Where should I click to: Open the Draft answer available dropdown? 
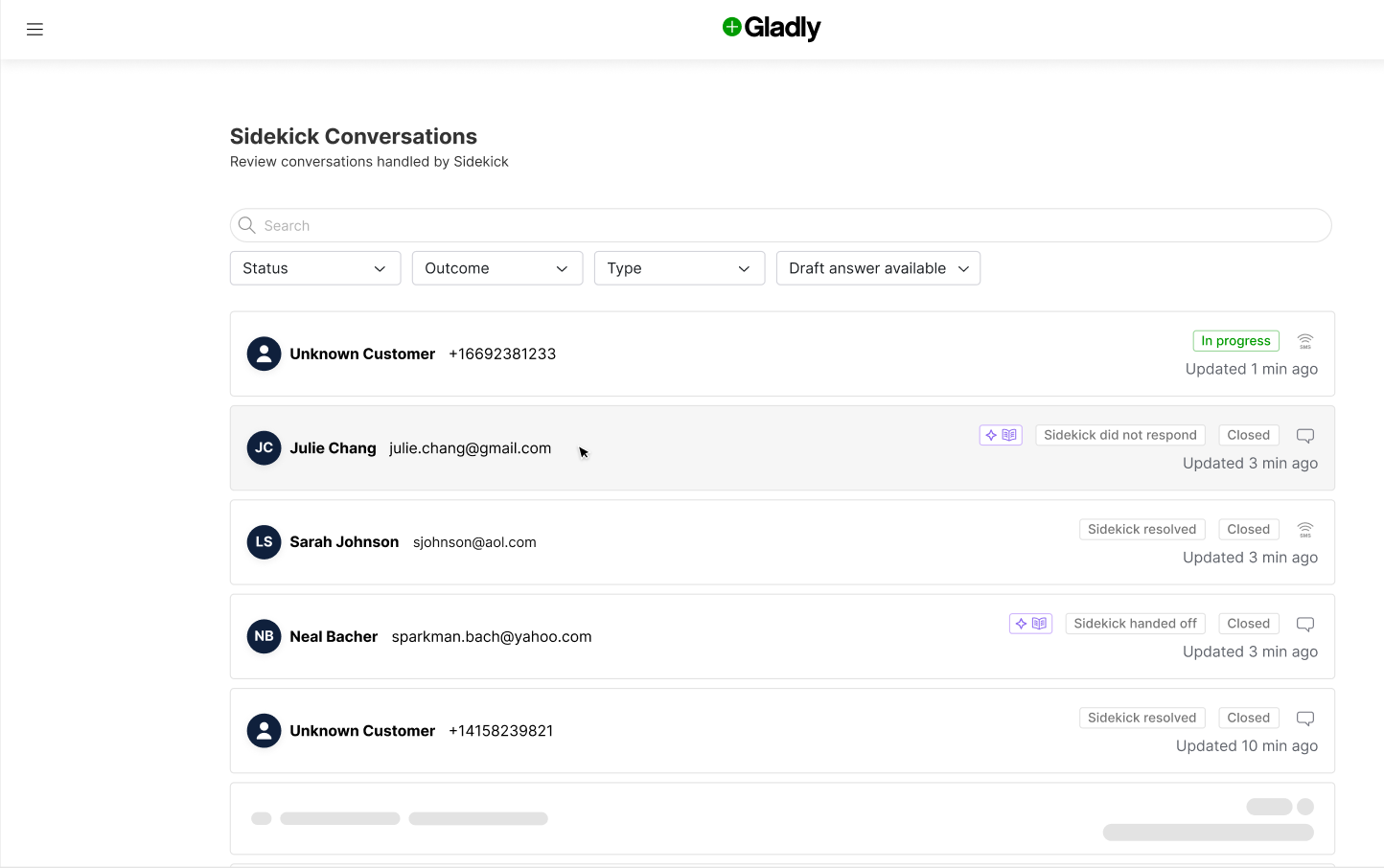[878, 268]
